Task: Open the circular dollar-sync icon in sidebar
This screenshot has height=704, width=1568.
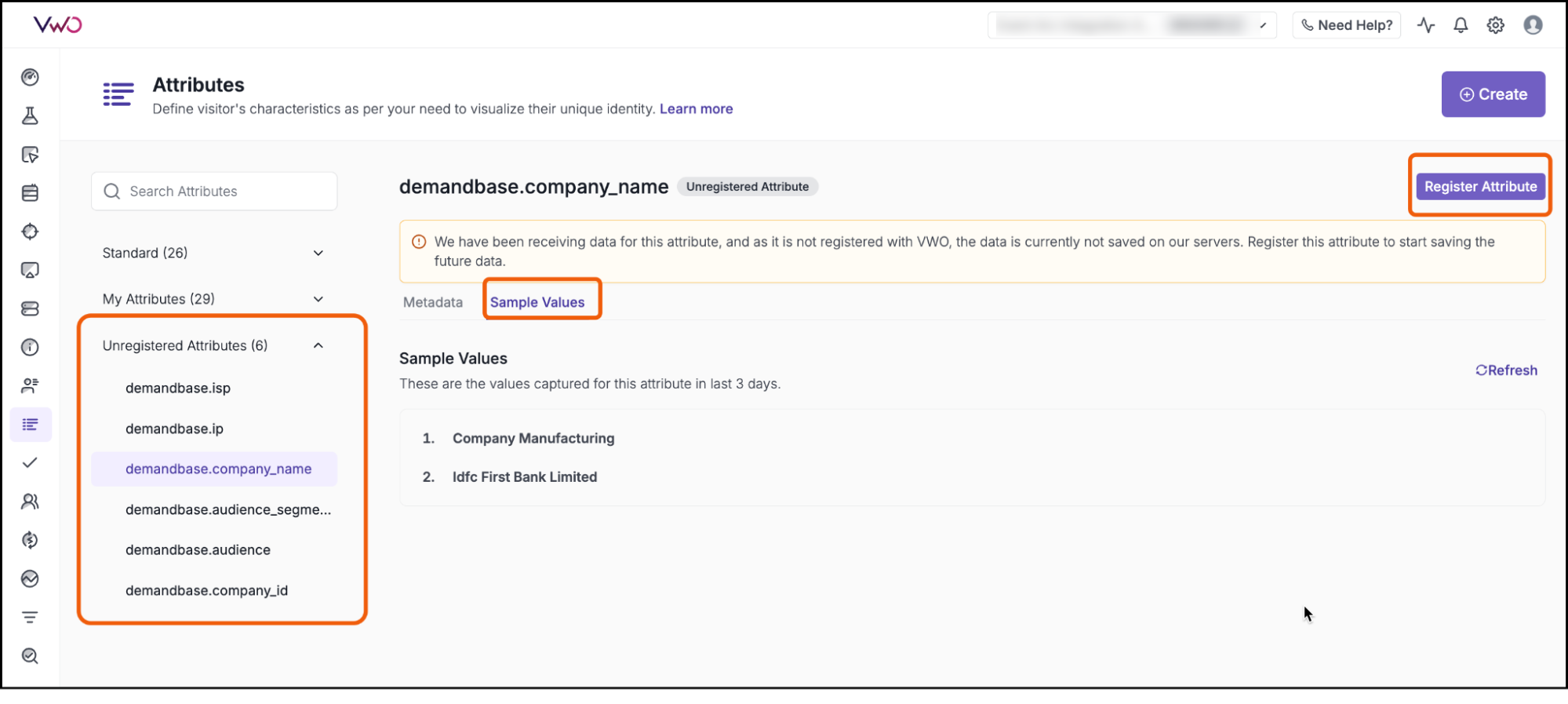Action: (30, 540)
